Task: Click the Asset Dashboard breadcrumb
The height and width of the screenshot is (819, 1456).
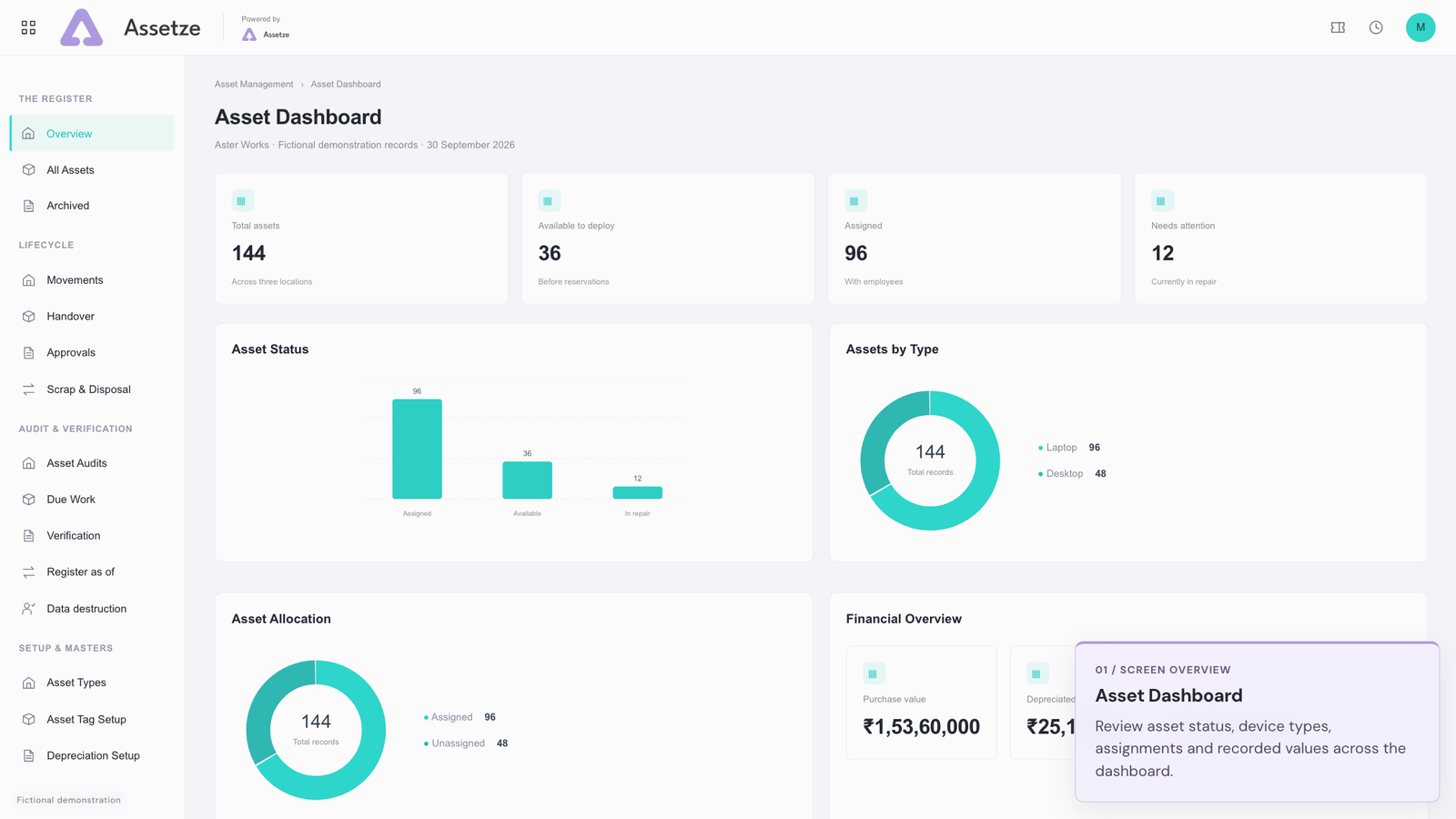Action: pyautogui.click(x=346, y=84)
